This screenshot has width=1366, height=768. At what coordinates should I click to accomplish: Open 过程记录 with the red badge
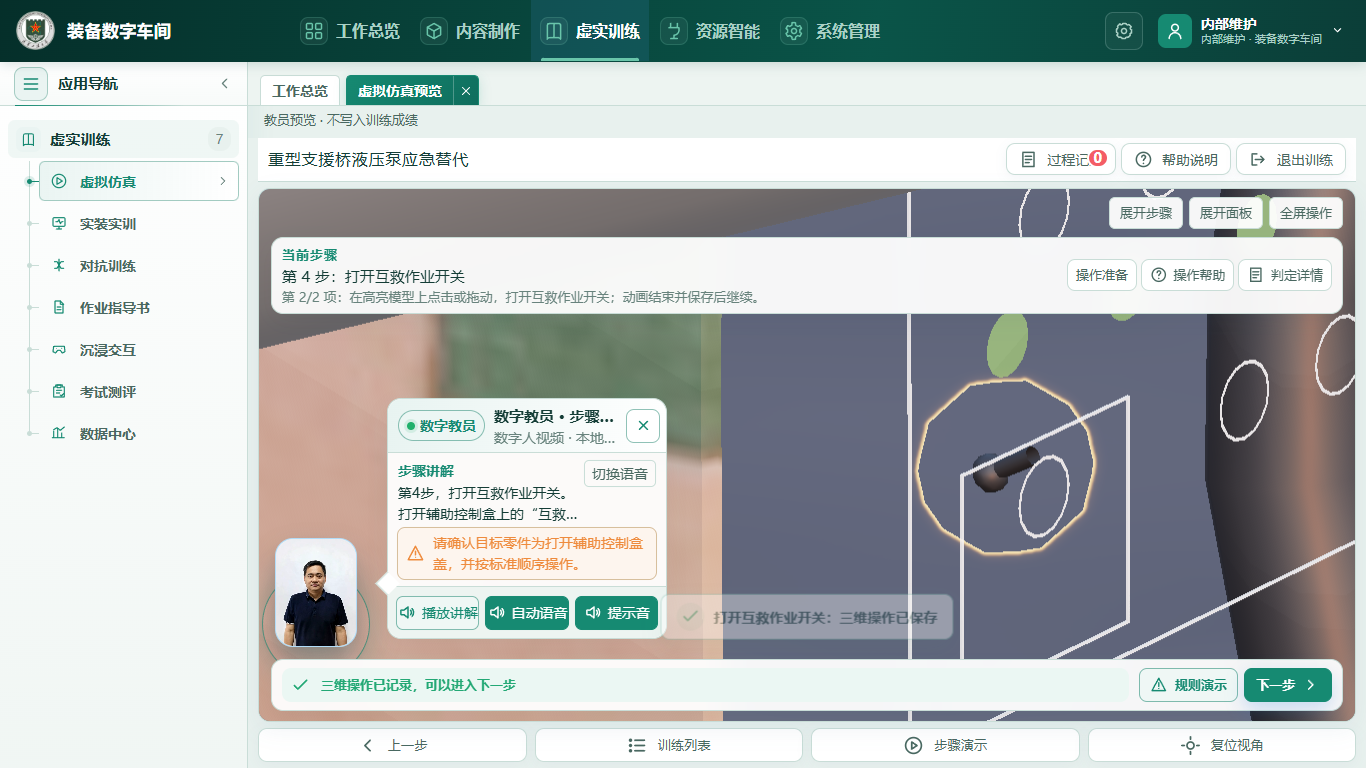click(1061, 160)
